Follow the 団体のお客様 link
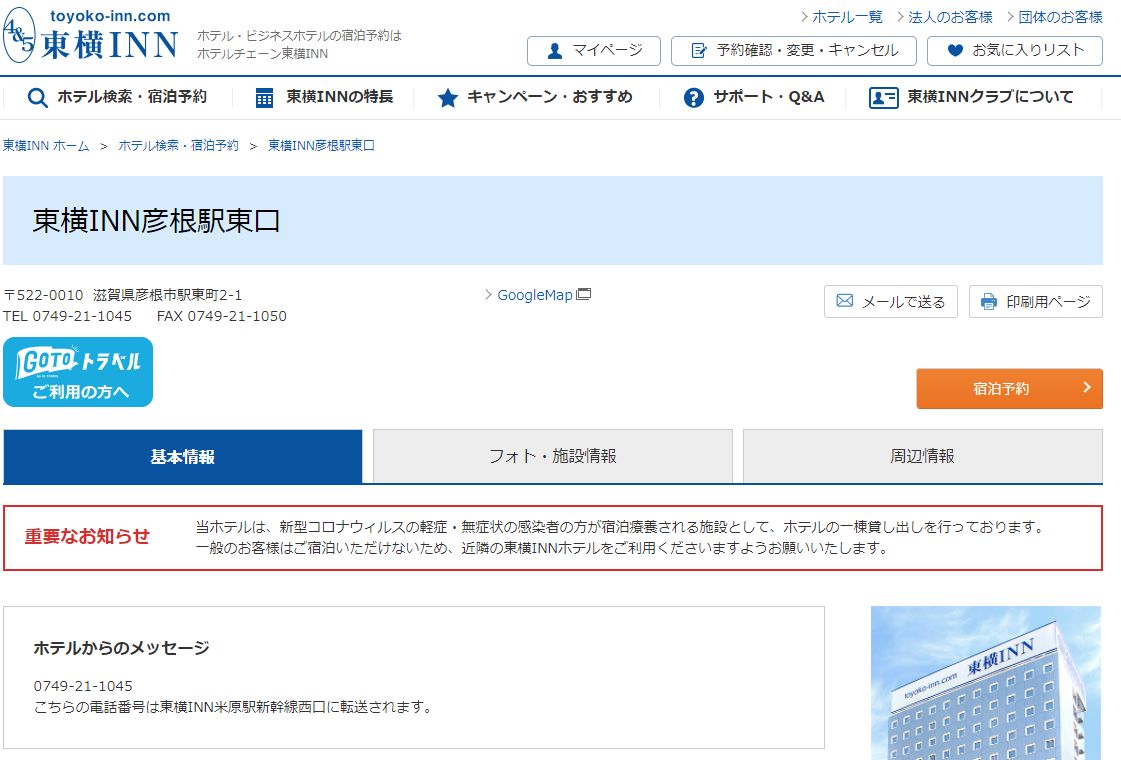The height and width of the screenshot is (760, 1121). point(1060,17)
